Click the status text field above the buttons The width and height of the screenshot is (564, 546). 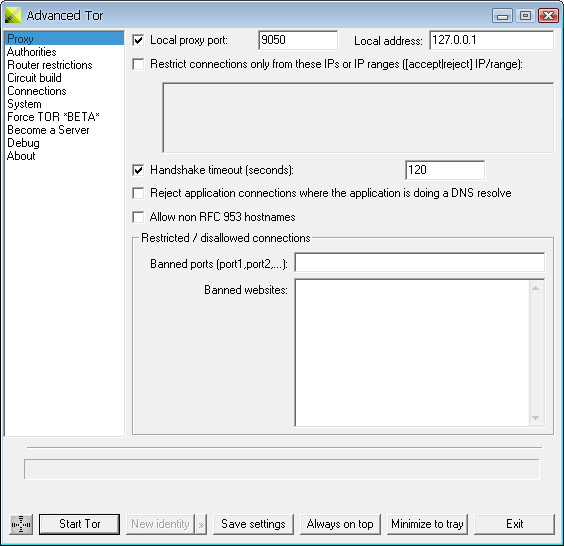point(282,469)
